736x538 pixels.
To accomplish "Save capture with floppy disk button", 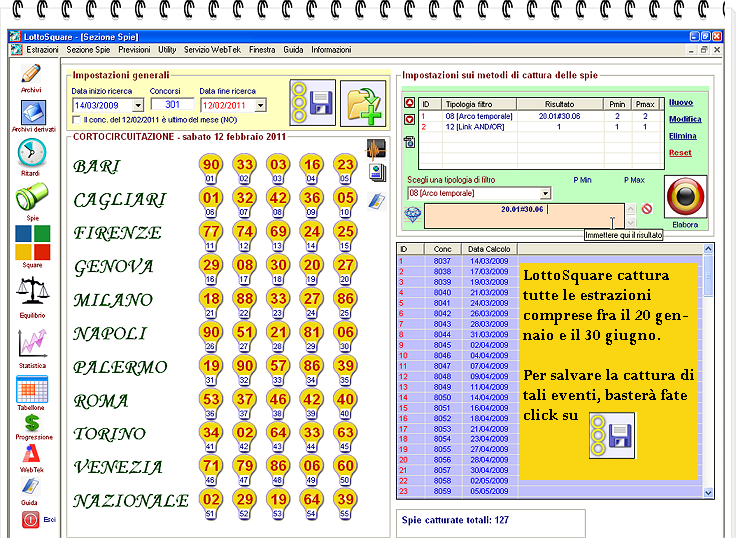I will tap(313, 102).
